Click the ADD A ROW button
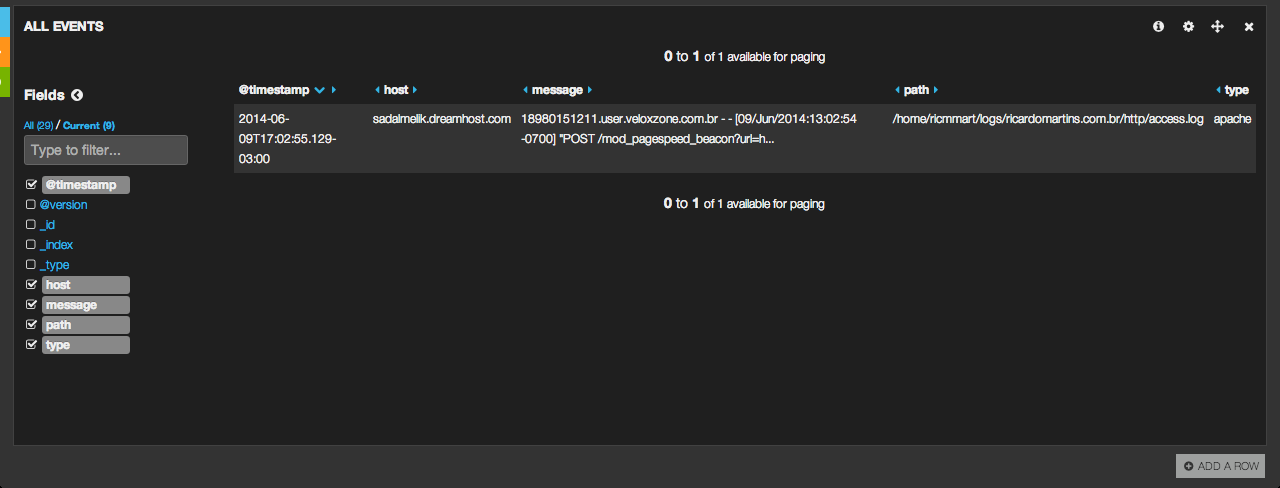 click(x=1220, y=466)
